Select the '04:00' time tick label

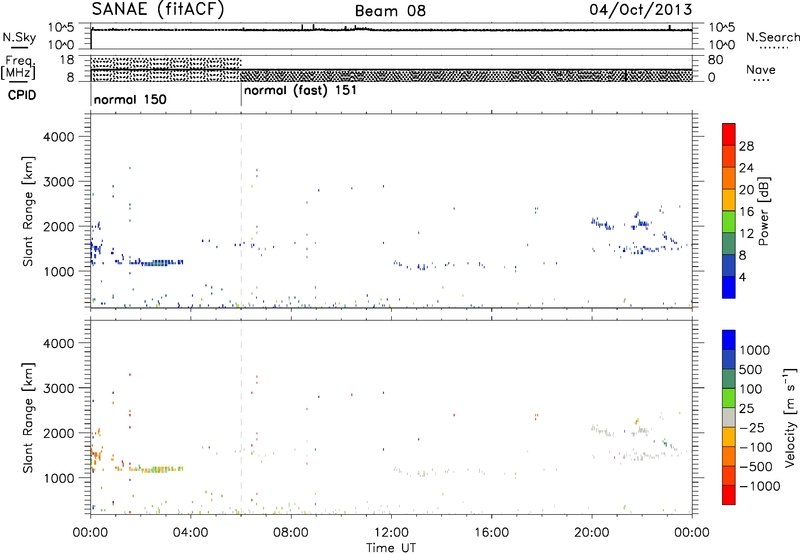(x=191, y=533)
